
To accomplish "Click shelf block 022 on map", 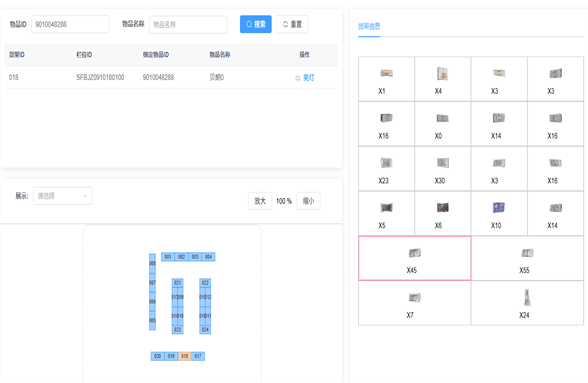I will coord(205,283).
